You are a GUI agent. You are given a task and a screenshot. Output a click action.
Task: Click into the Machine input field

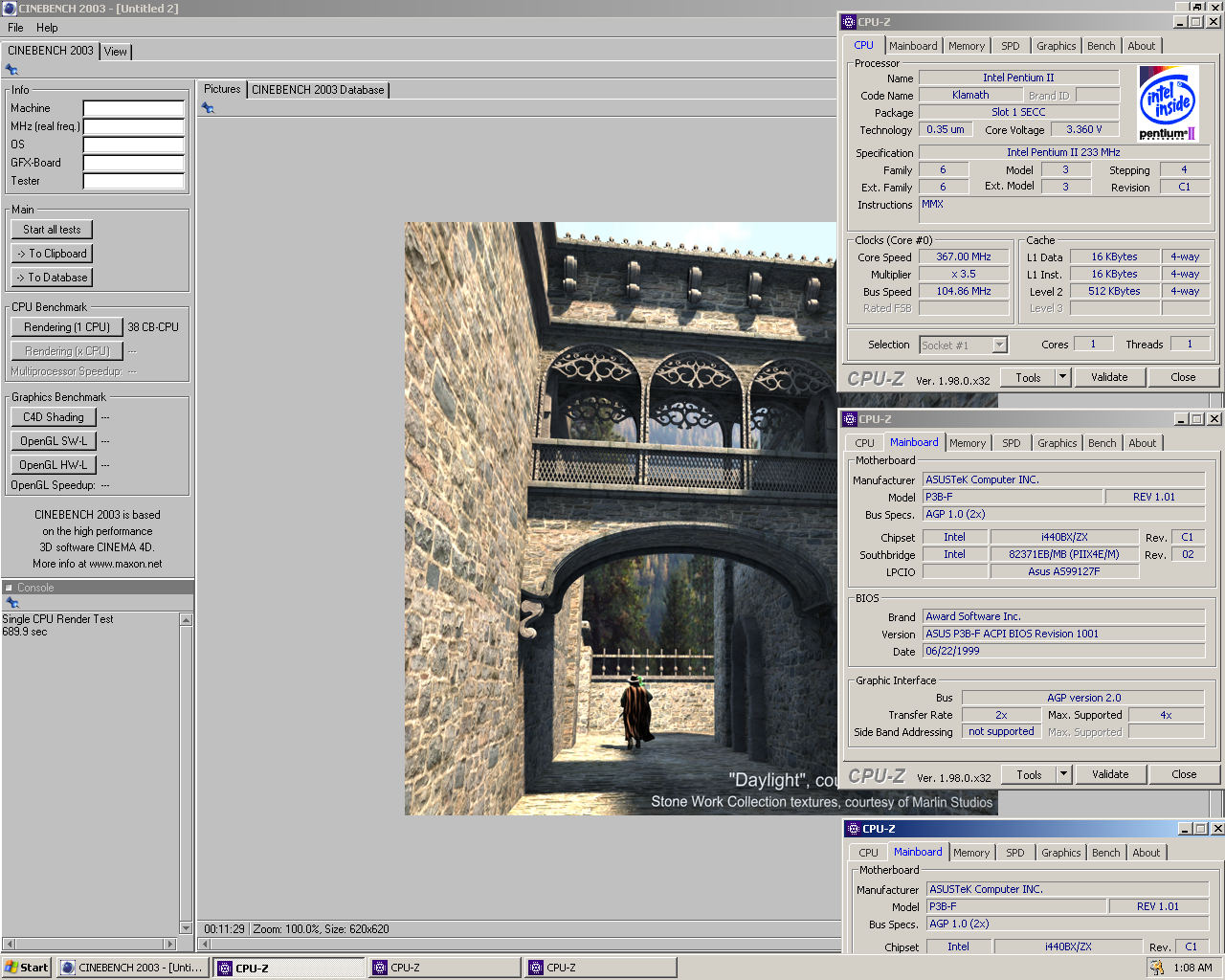point(134,108)
